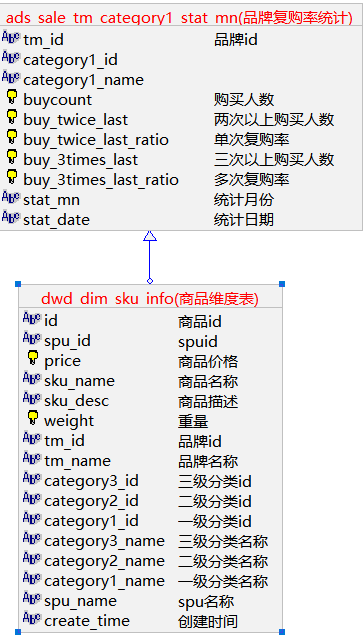Image resolution: width=364 pixels, height=635 pixels.
Task: Click the blue relationship line between the tables
Action: pos(150,259)
